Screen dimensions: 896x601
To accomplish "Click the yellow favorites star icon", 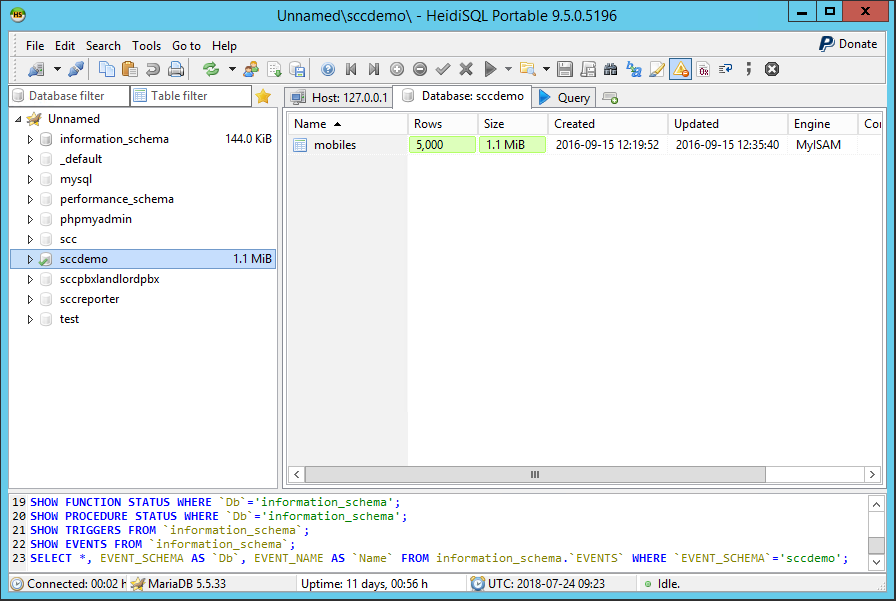I will coord(263,96).
